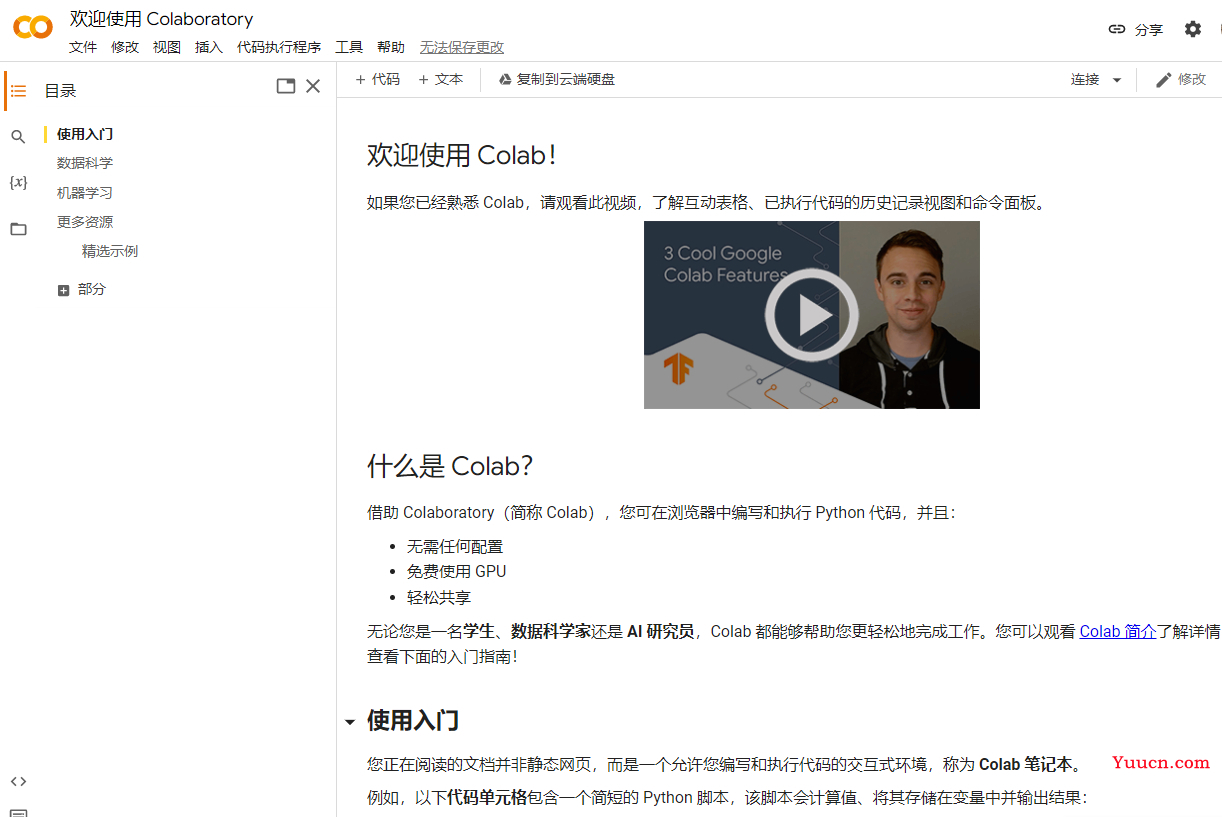Viewport: 1222px width, 817px height.
Task: Open the 帮助 menu
Action: (391, 47)
